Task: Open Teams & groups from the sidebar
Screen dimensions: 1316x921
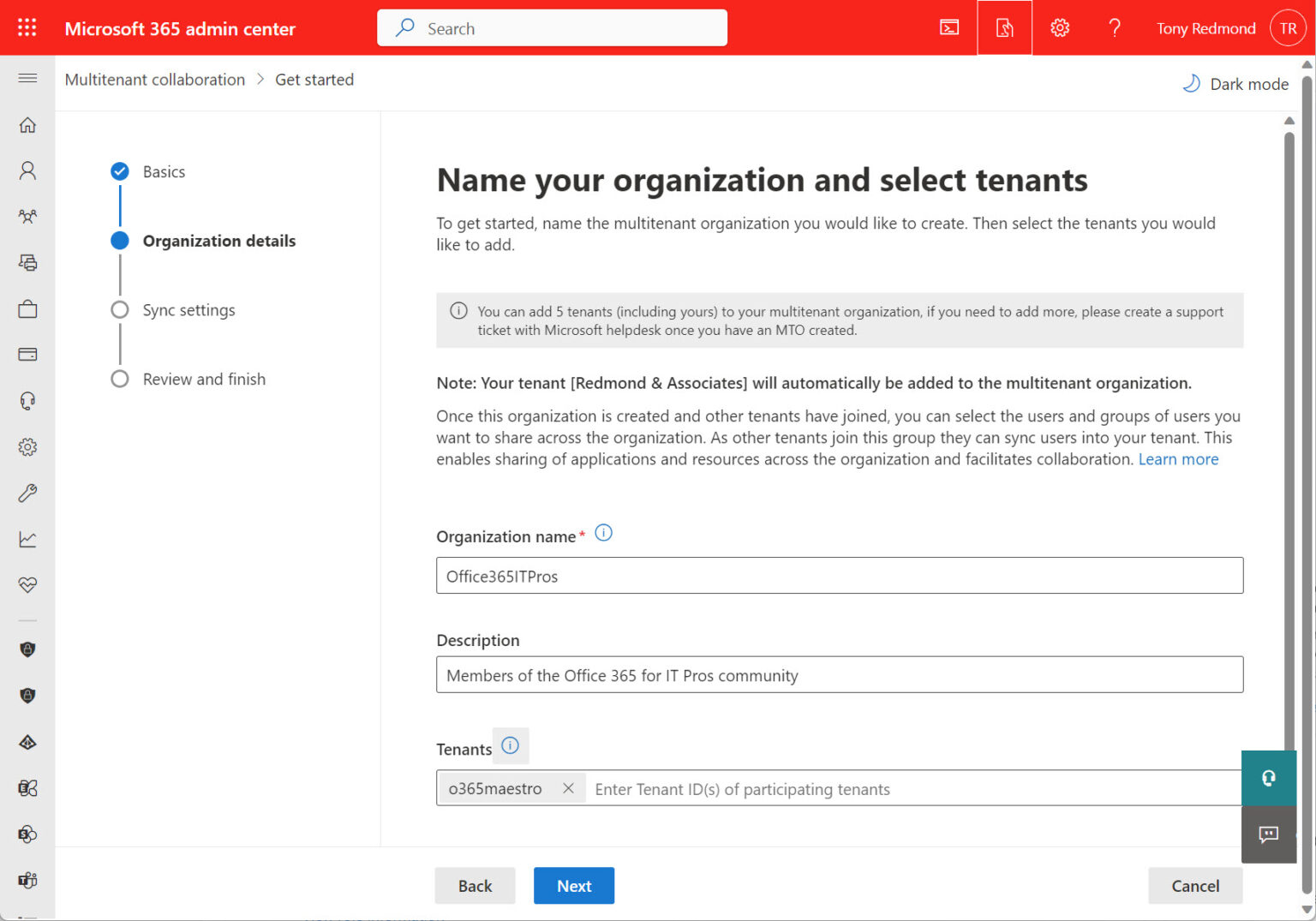Action: tap(27, 217)
